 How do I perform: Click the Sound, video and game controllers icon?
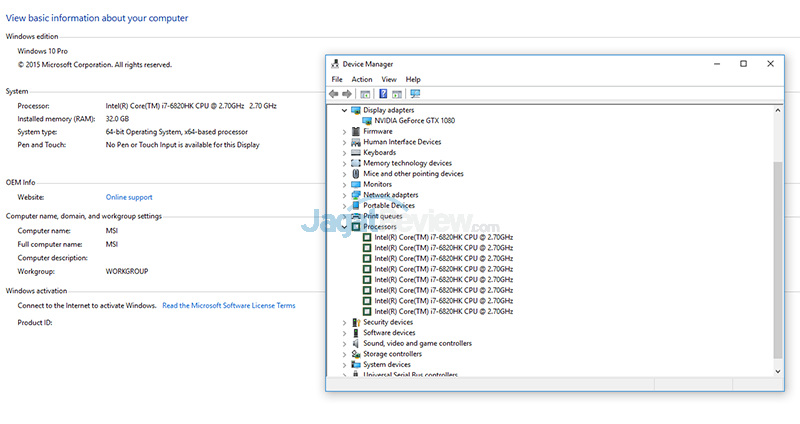click(x=356, y=343)
